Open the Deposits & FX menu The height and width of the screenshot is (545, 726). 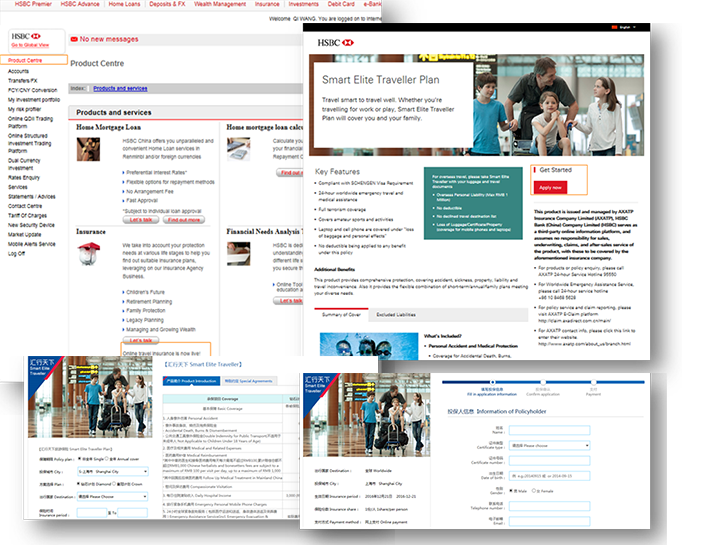(x=167, y=4)
